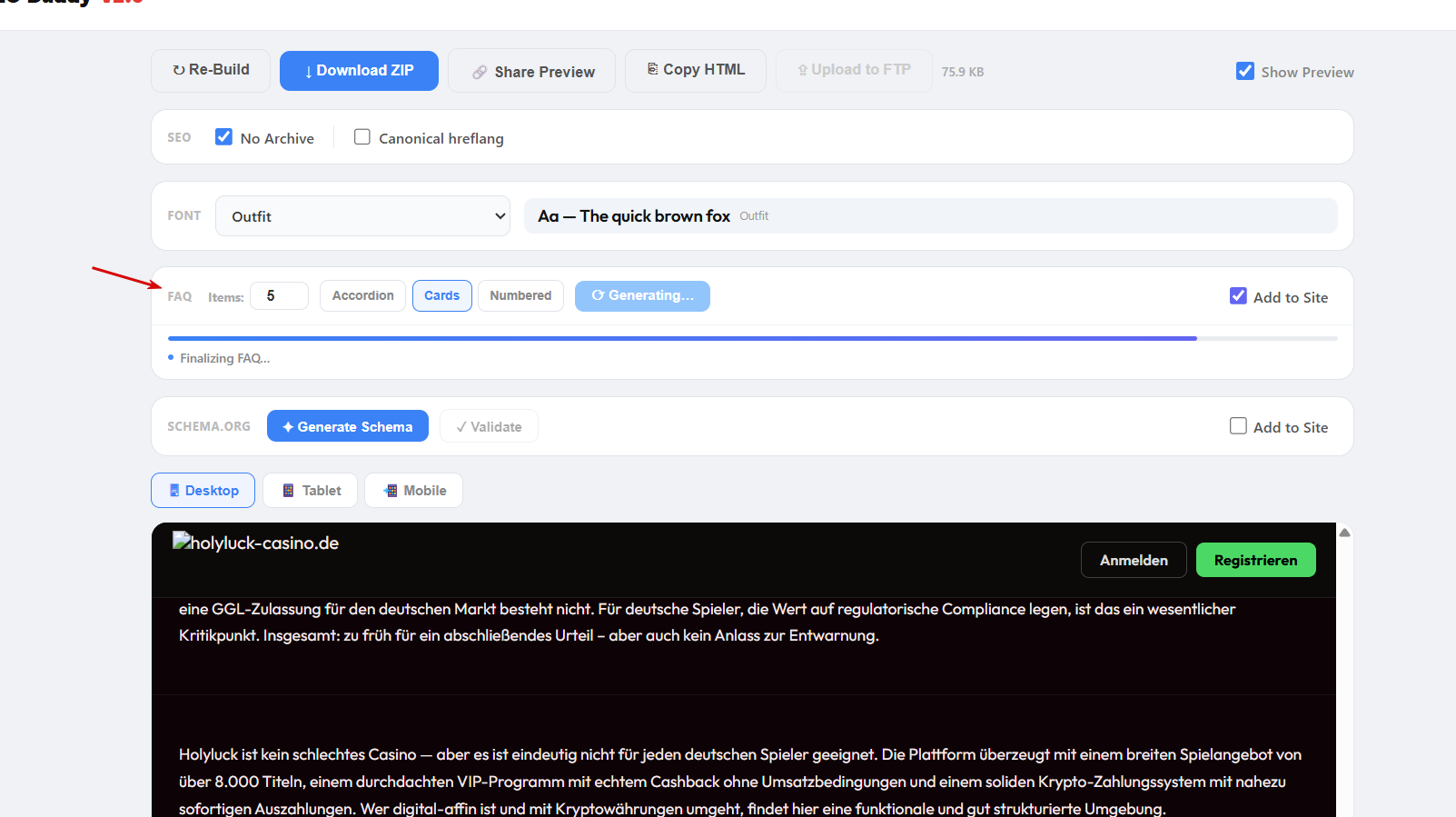Open Share Preview link

coord(531,71)
